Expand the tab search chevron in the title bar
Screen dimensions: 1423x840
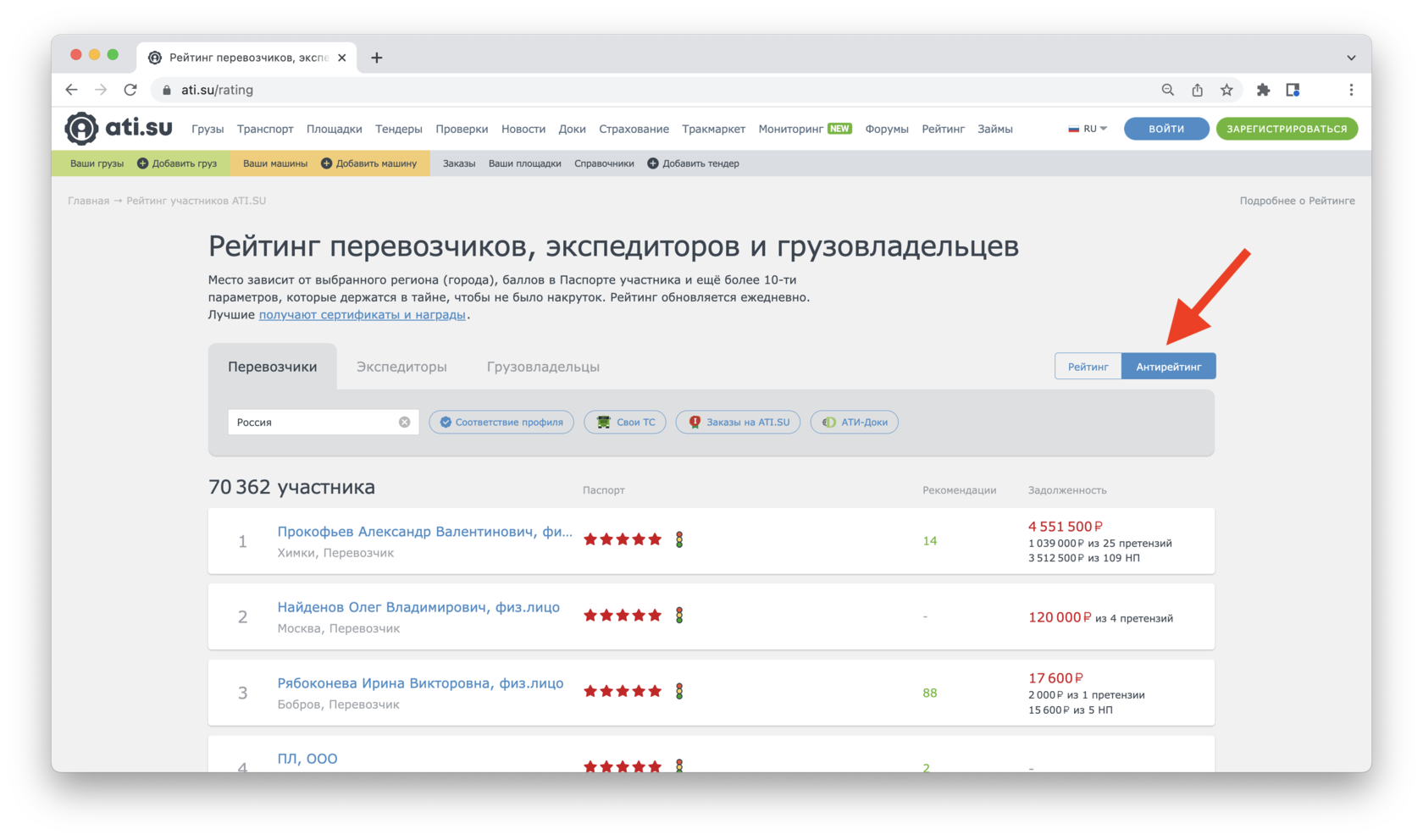(1351, 58)
